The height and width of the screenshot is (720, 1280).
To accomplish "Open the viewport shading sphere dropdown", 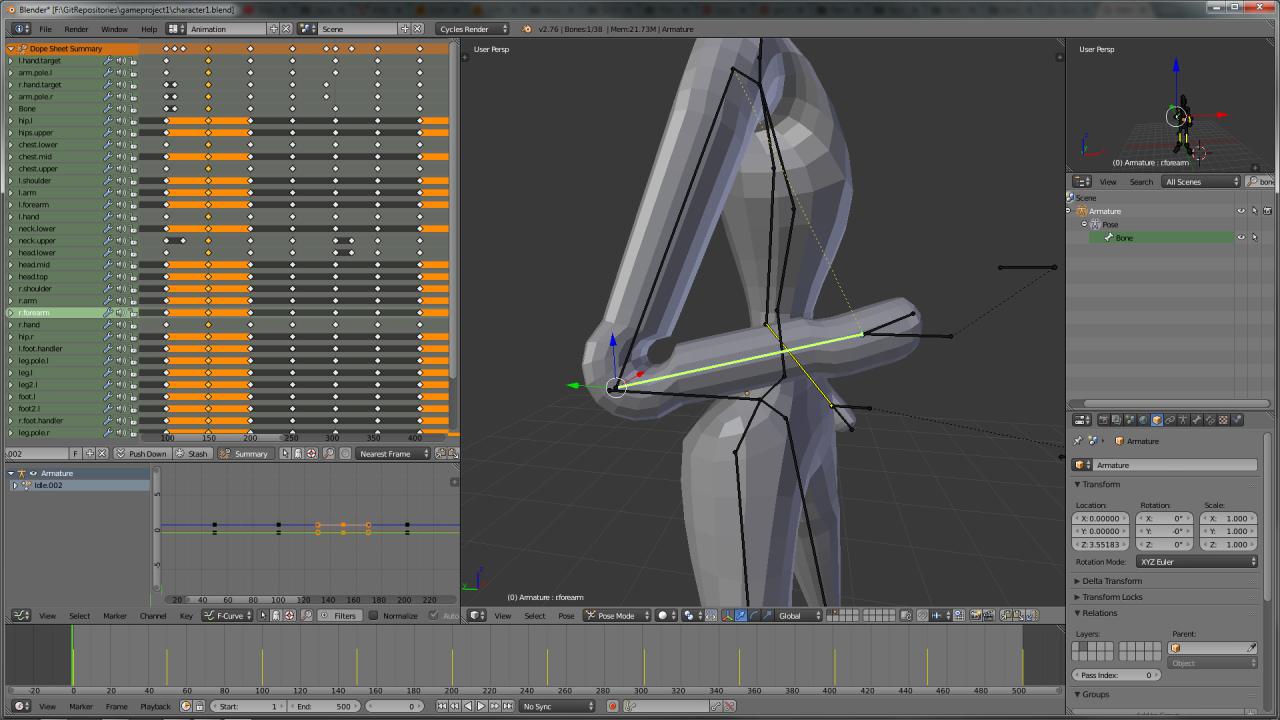I will point(666,615).
